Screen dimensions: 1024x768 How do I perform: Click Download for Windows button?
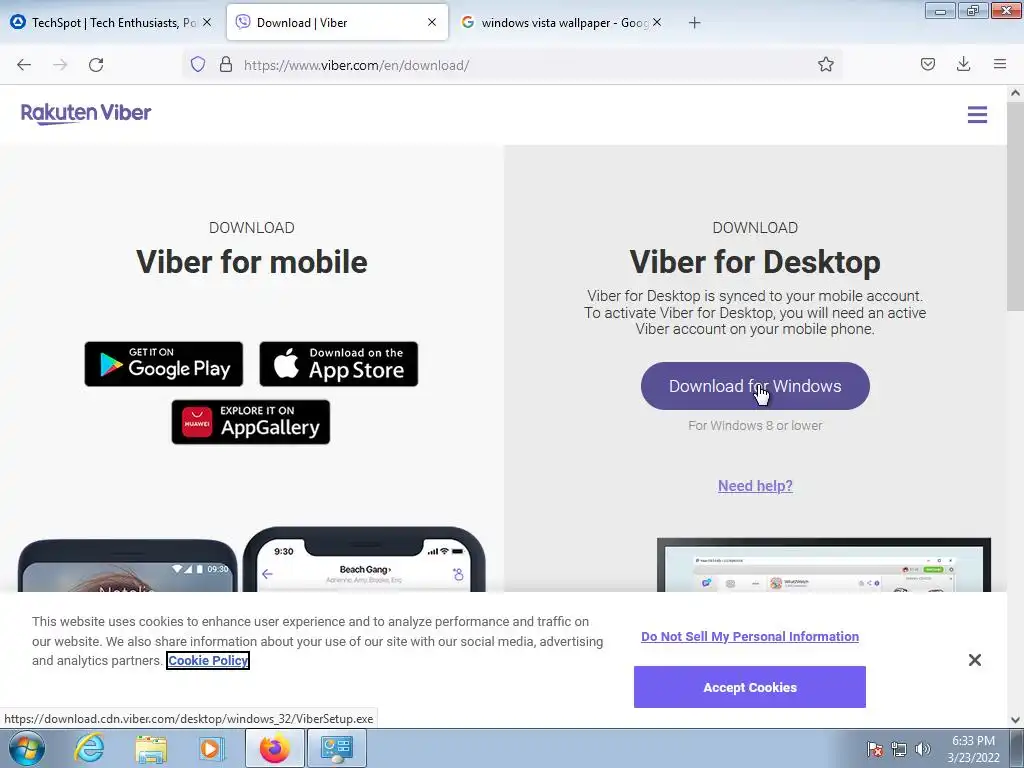pos(755,386)
